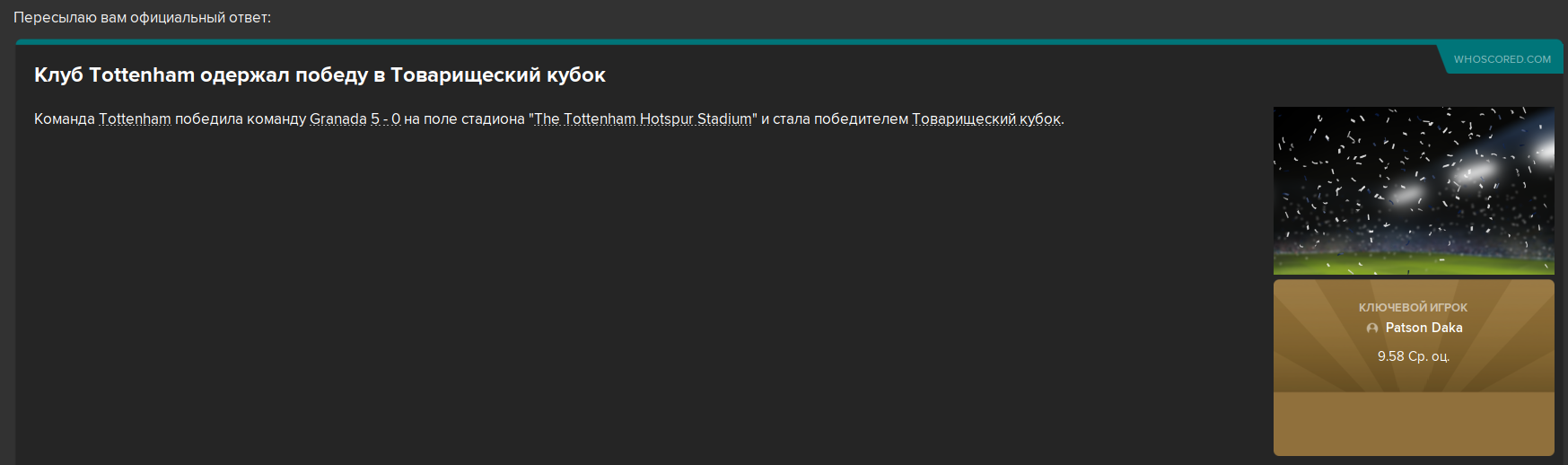The width and height of the screenshot is (1568, 465).
Task: Click the confetti stadium celebration image
Action: click(1414, 190)
